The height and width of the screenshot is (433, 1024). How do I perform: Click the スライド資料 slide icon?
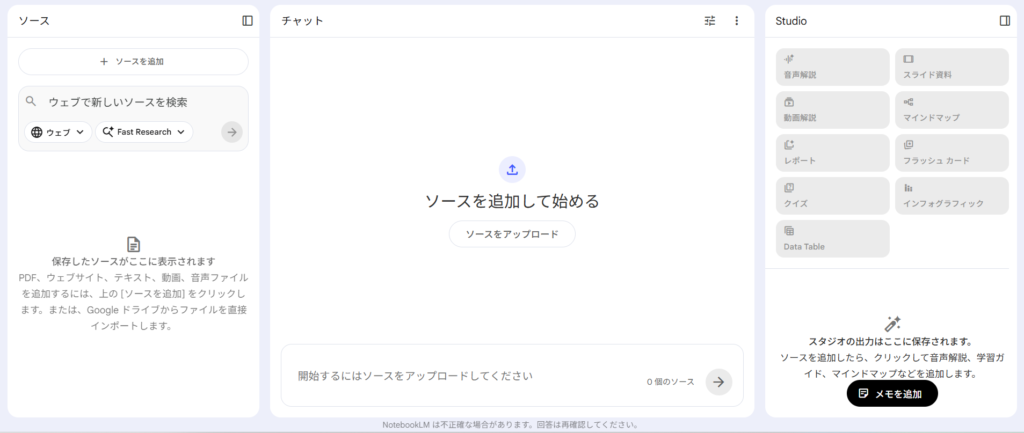[908, 59]
